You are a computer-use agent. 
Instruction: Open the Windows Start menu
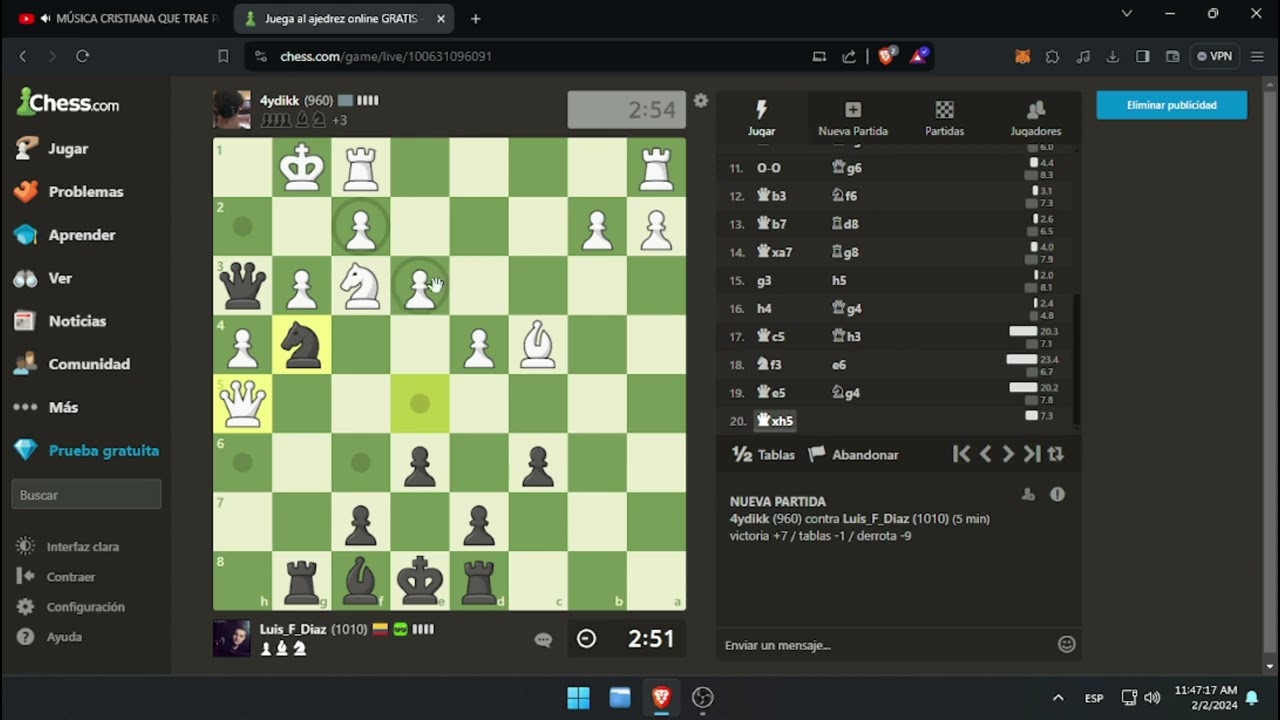pos(578,698)
